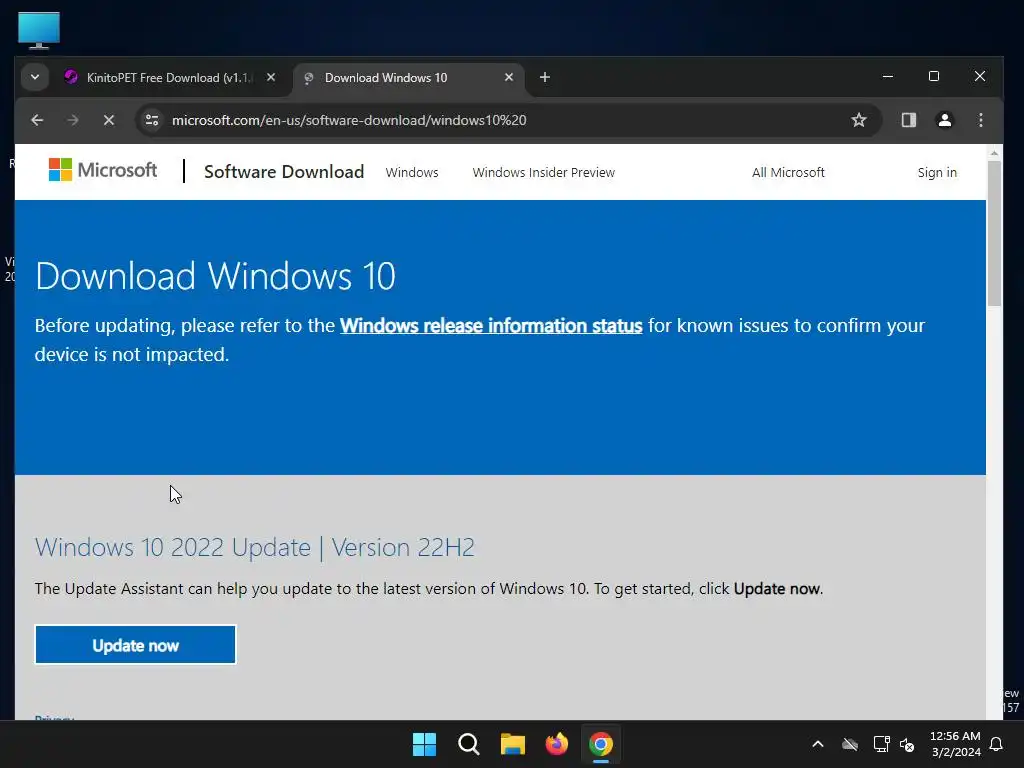This screenshot has height=768, width=1024.
Task: Click the This PC desktop icon
Action: tap(39, 30)
